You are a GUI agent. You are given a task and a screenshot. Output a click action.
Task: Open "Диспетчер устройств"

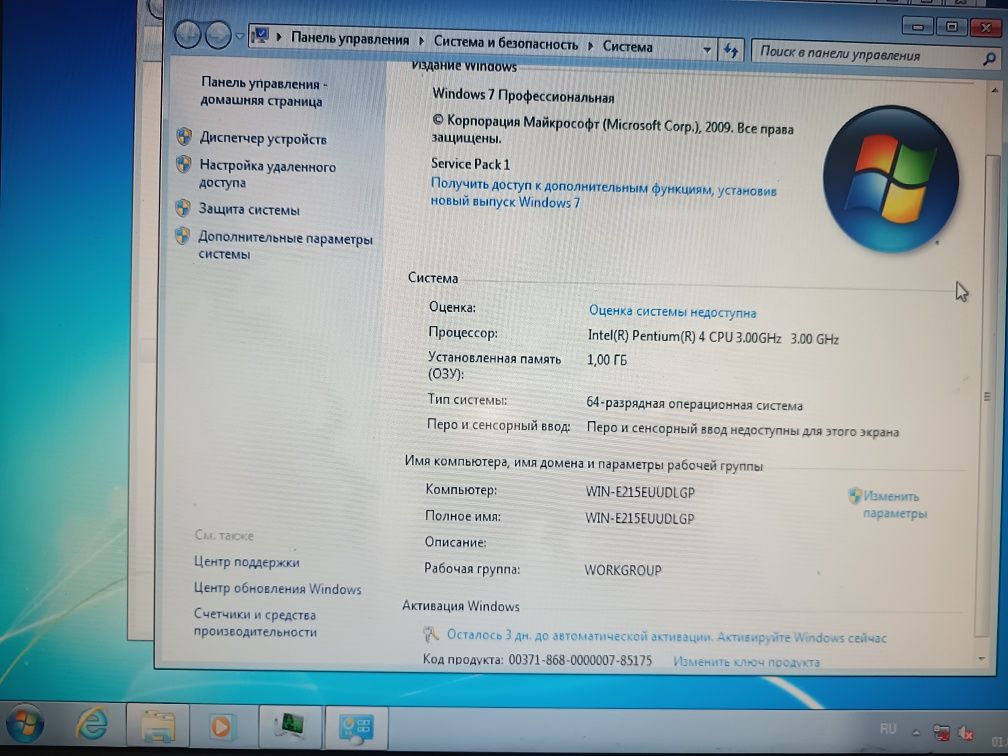(263, 138)
